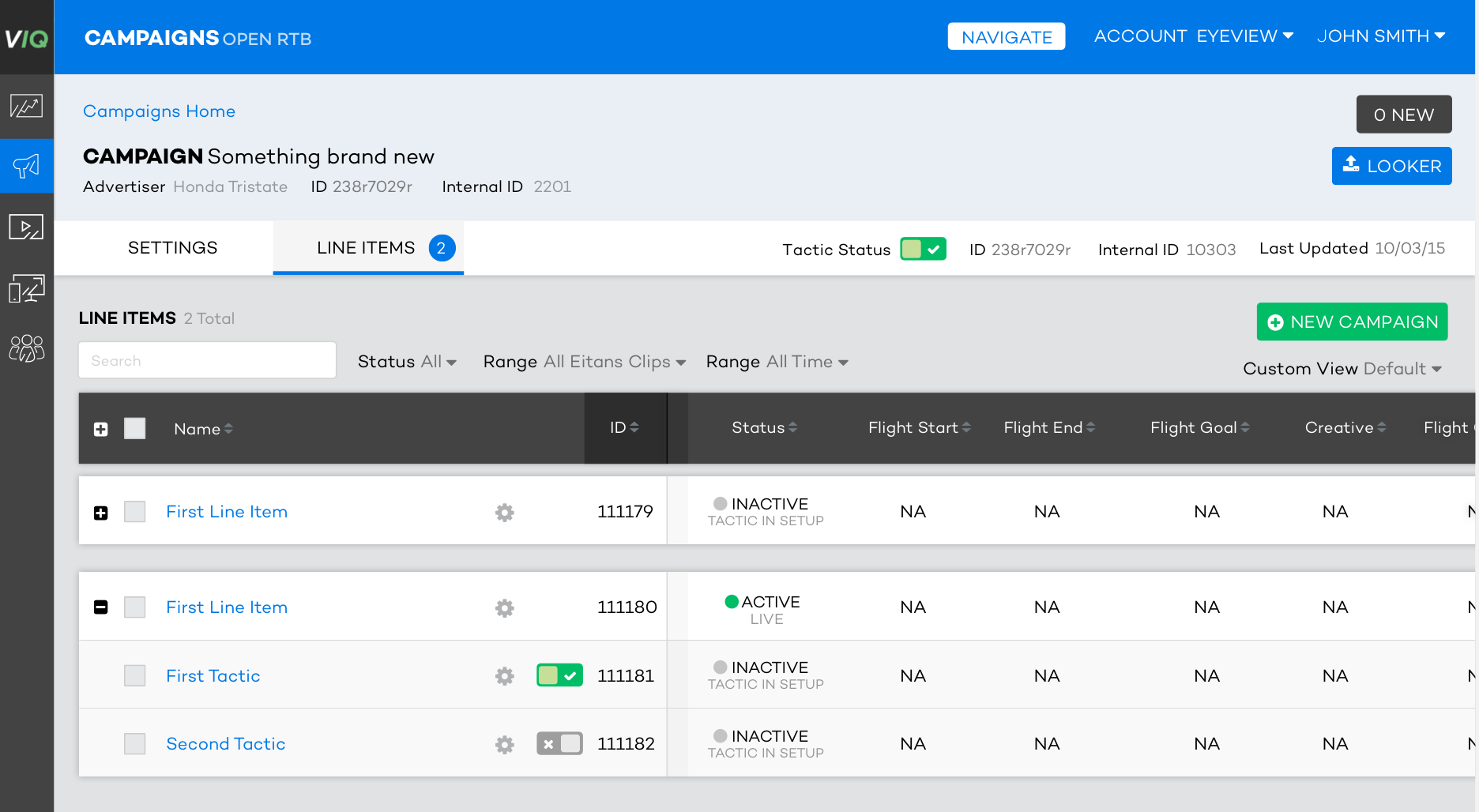1479x812 pixels.
Task: Open the video creative sidebar icon
Action: click(26, 227)
